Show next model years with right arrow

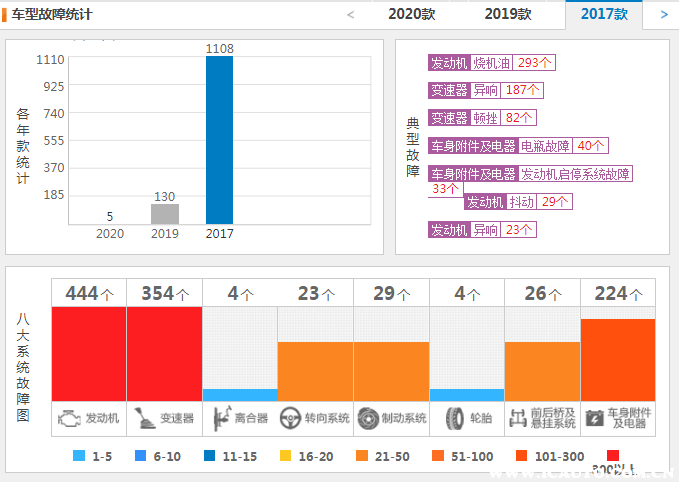(x=664, y=15)
